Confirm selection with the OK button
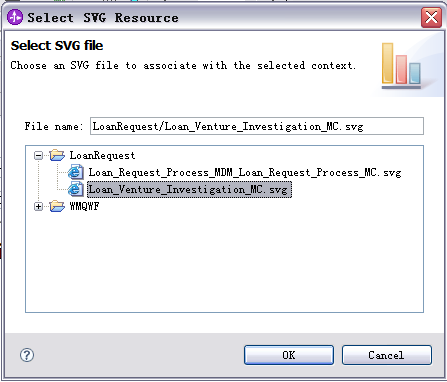Image resolution: width=447 pixels, height=382 pixels. coord(289,355)
